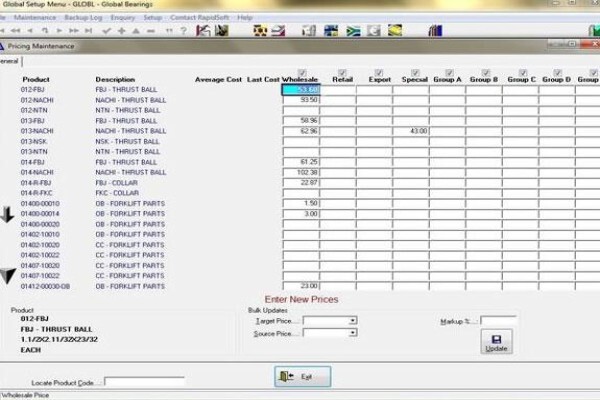
Task: Click product code 014-R-FBJ
Action: click(x=36, y=183)
